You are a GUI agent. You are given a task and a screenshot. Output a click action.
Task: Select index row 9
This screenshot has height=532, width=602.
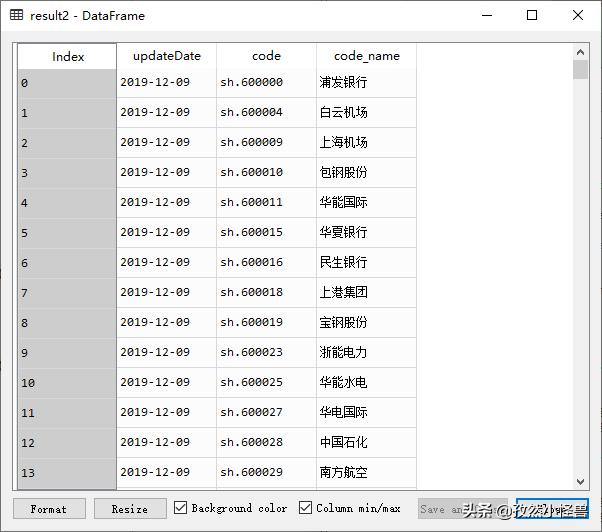(67, 353)
